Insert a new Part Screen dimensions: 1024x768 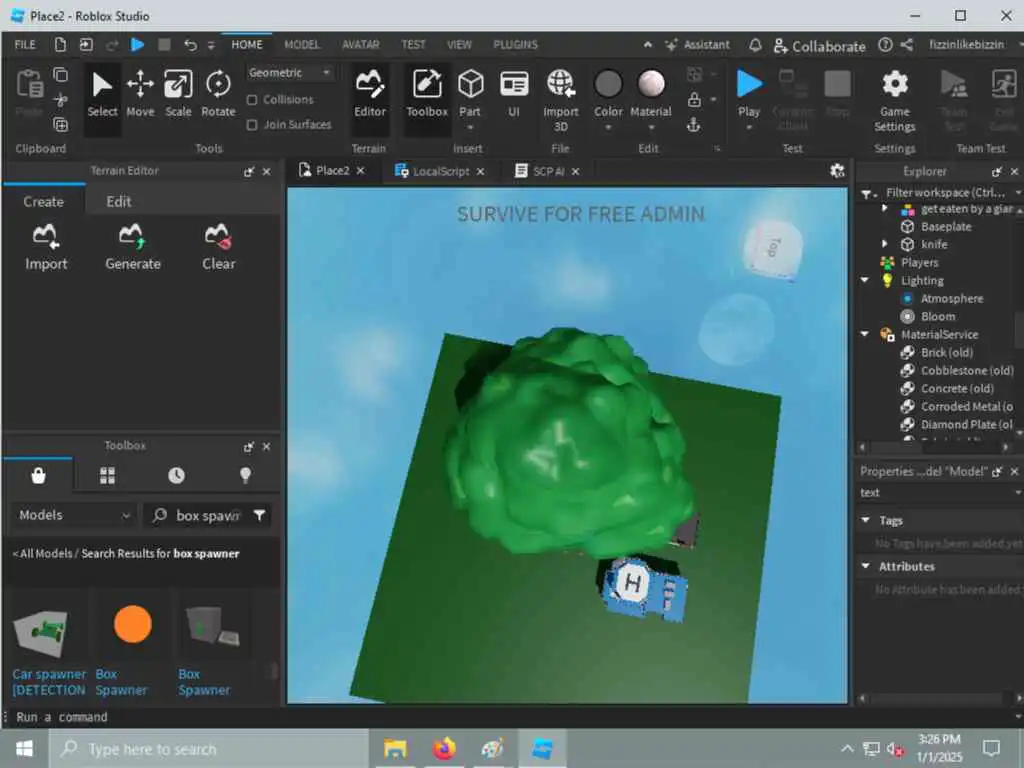pos(470,95)
